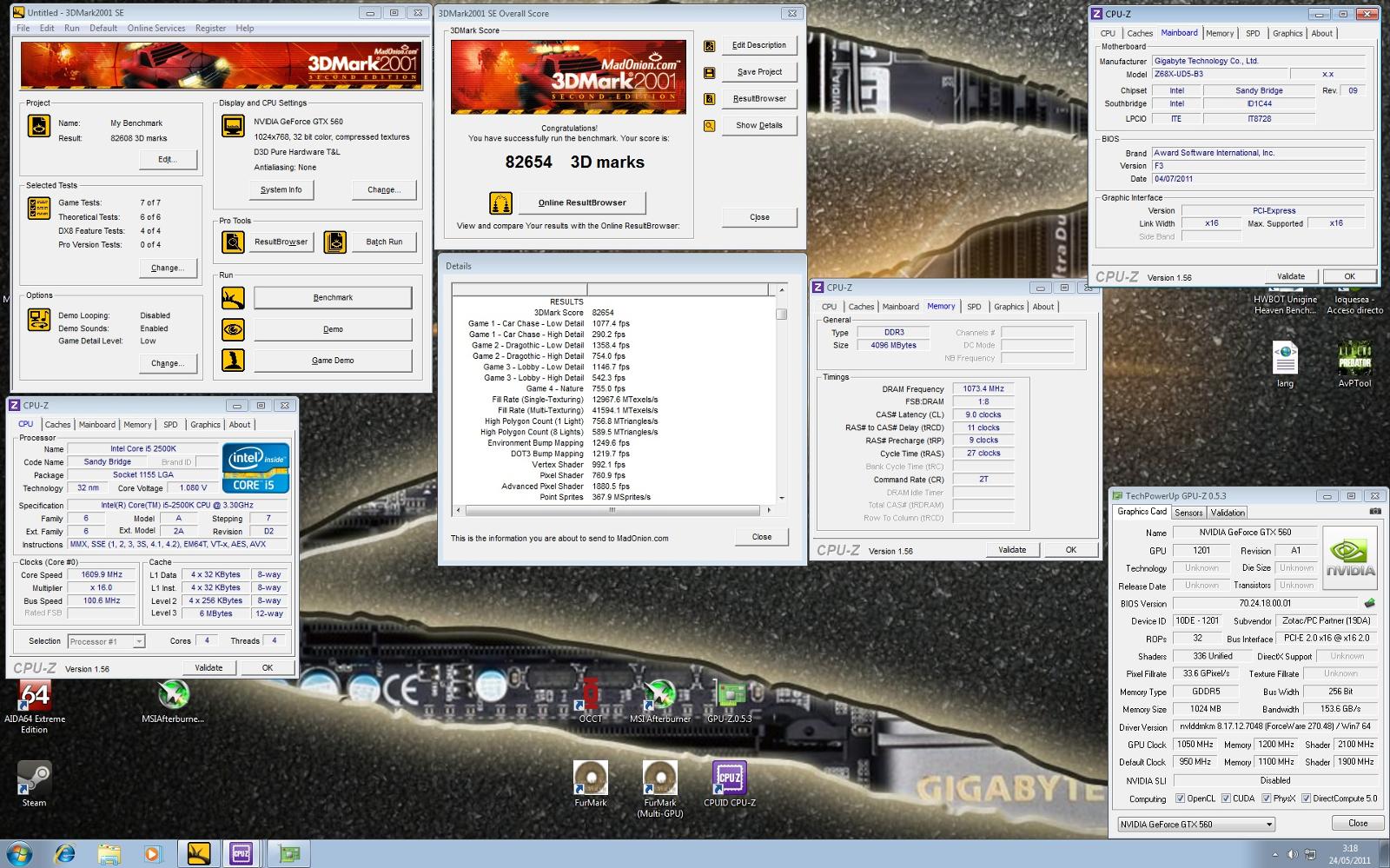Screen dimensions: 1390x868
Task: Click the Options icon in 3DMark2001
Action: [39, 320]
